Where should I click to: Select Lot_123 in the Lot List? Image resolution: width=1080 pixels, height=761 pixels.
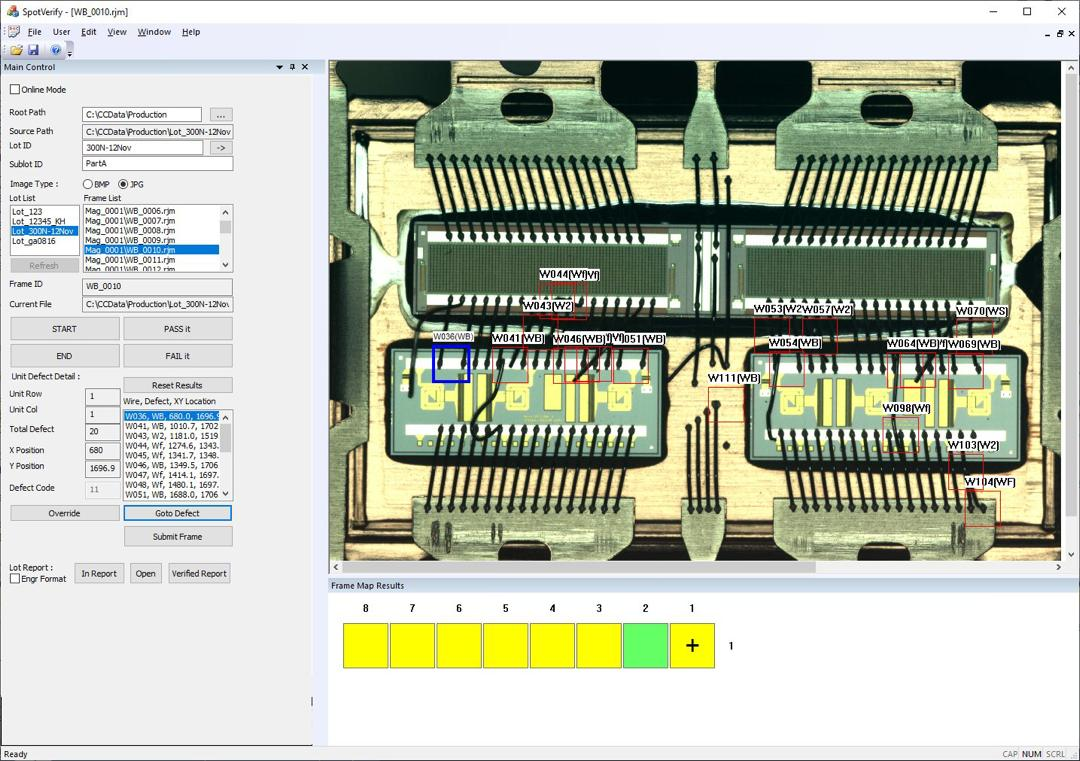click(x=44, y=211)
